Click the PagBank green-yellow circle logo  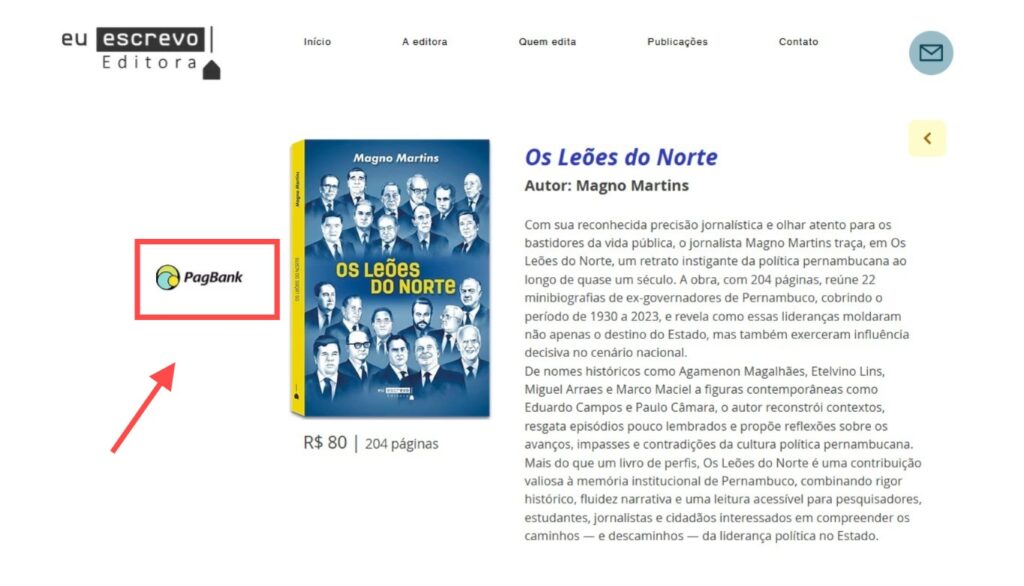(x=168, y=278)
